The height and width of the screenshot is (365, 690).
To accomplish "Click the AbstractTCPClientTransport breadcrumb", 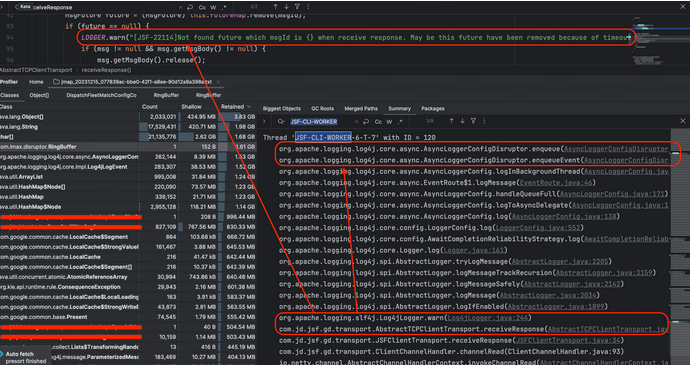I will pos(36,70).
